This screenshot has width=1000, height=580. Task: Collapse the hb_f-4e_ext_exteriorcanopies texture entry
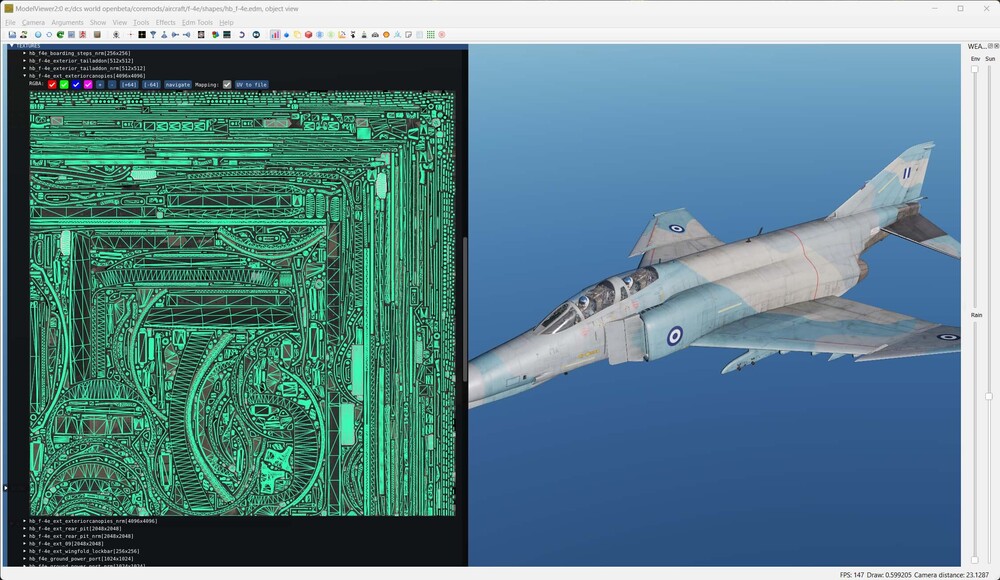point(25,75)
